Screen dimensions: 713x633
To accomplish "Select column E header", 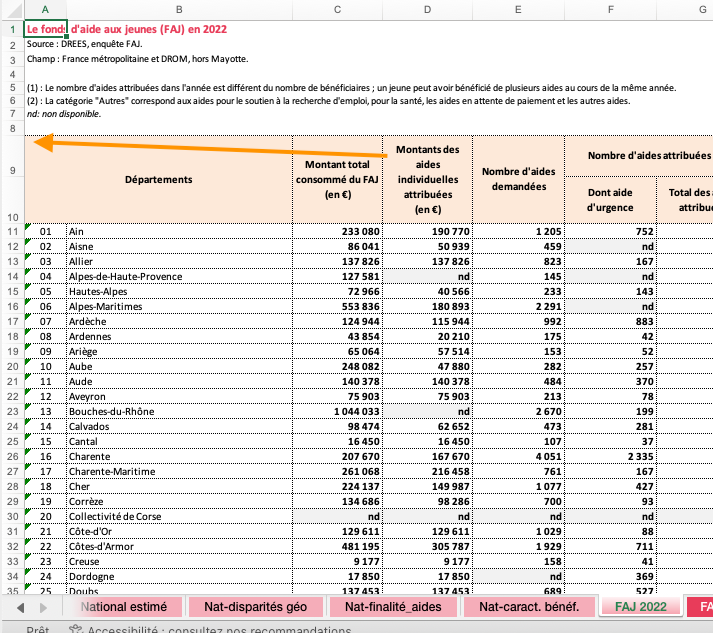I will 518,9.
